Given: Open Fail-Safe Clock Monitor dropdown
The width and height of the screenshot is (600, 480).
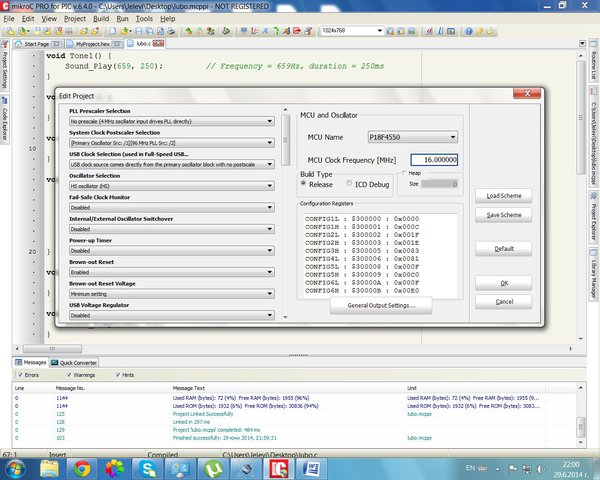Looking at the screenshot, I should (x=171, y=207).
